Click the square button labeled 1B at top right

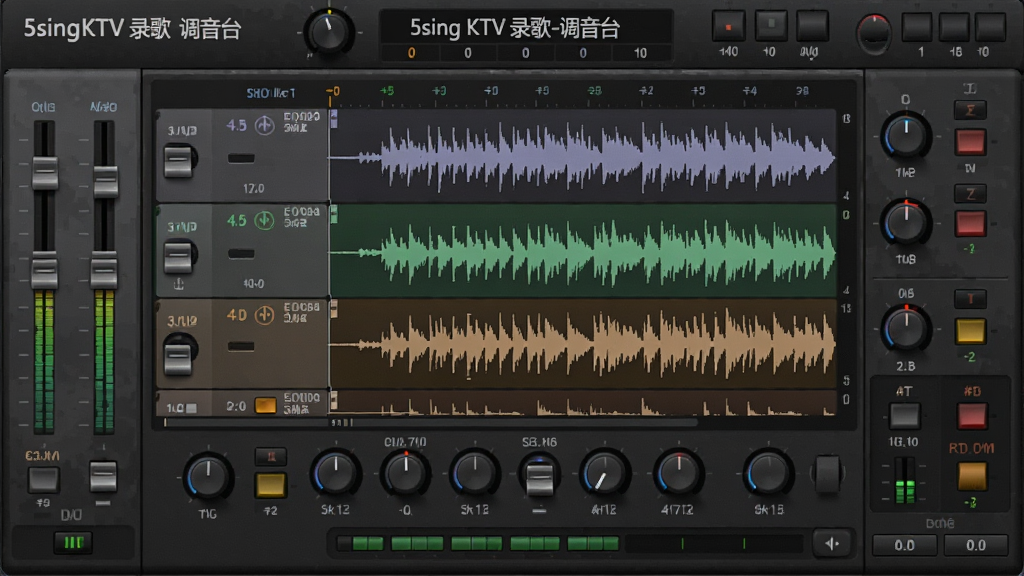pos(953,27)
